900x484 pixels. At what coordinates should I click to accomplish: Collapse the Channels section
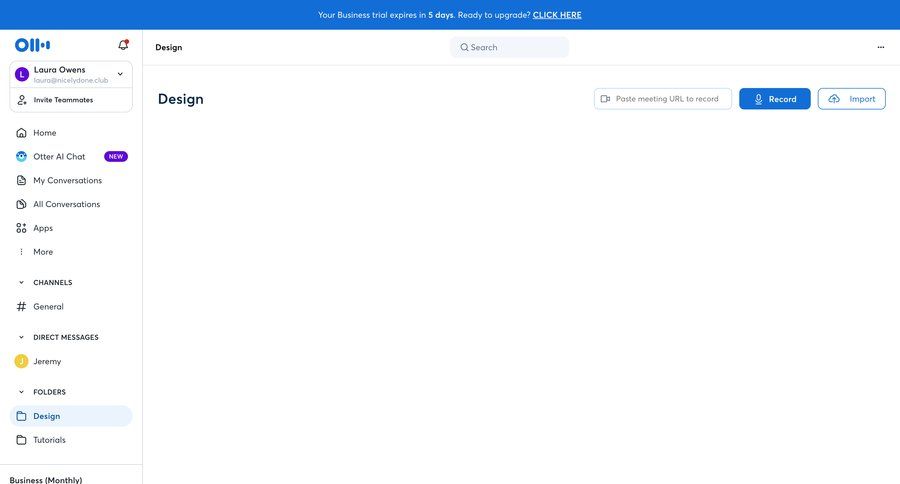(21, 283)
